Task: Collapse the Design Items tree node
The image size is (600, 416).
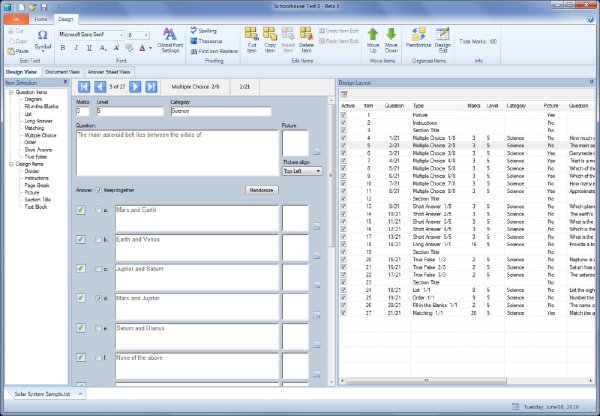Action: (x=11, y=164)
